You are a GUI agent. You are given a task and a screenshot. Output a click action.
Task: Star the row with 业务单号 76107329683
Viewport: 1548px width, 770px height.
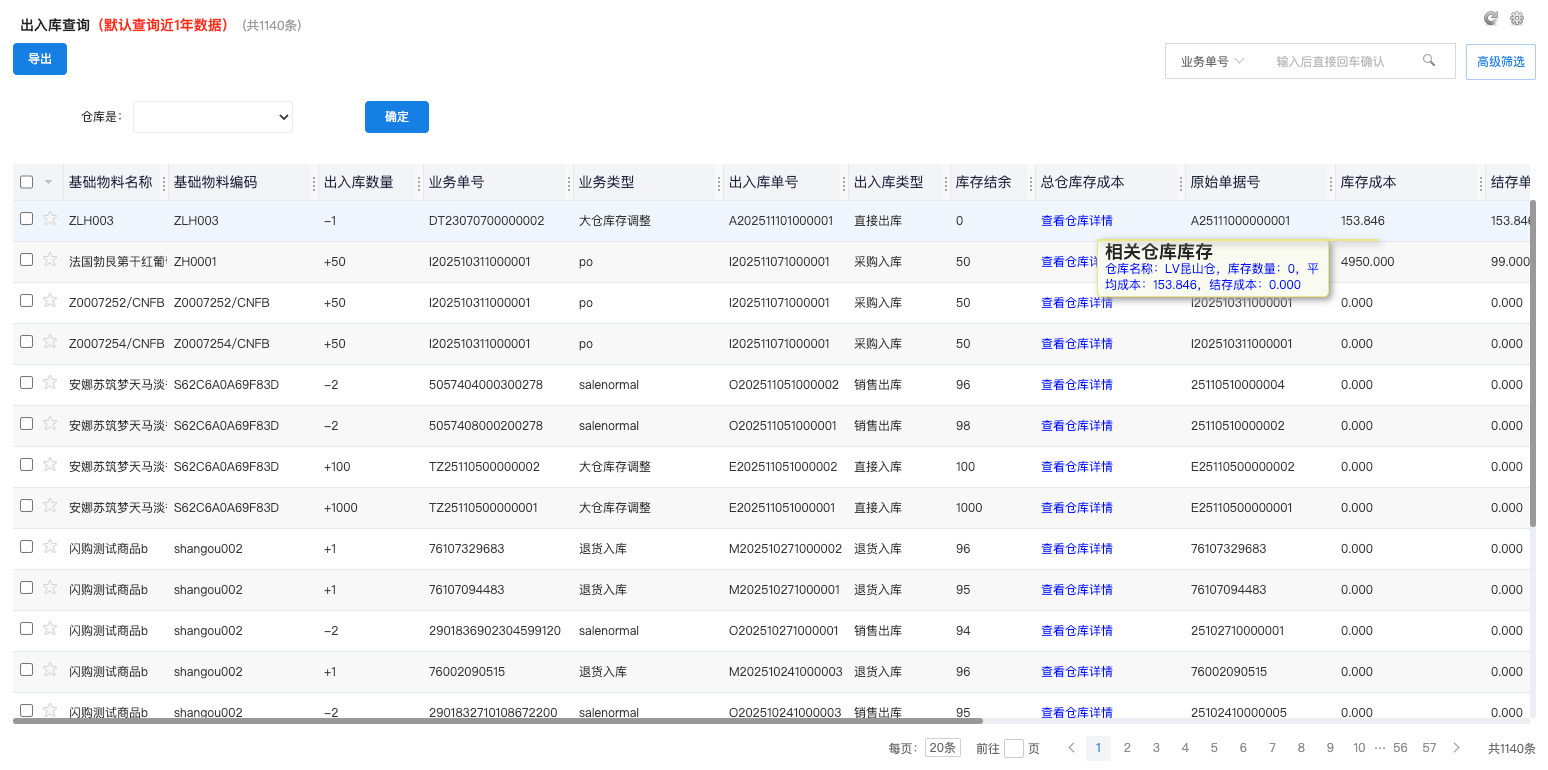[x=50, y=547]
